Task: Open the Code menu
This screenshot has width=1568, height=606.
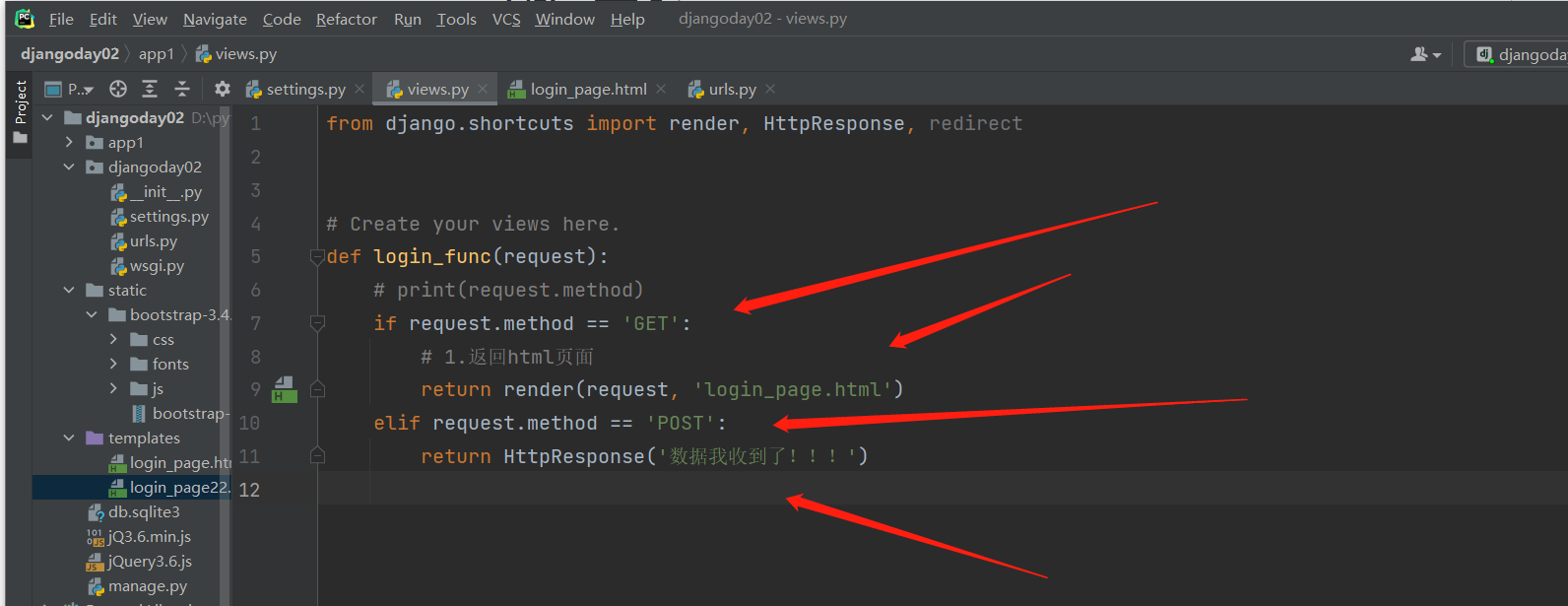Action: 282,19
